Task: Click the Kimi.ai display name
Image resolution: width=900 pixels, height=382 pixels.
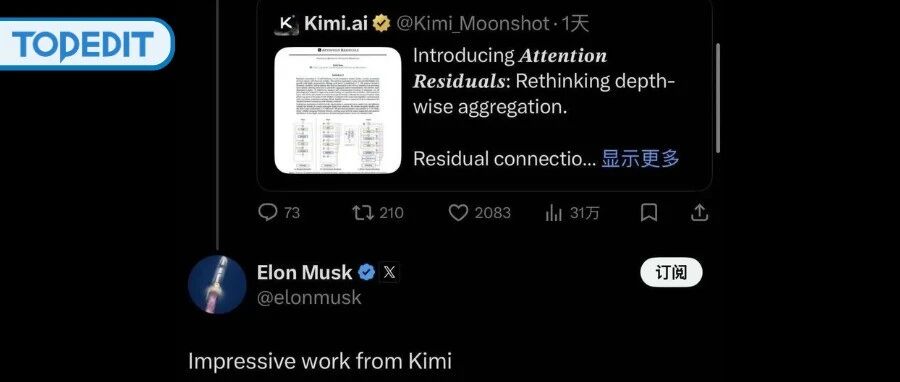Action: click(336, 24)
